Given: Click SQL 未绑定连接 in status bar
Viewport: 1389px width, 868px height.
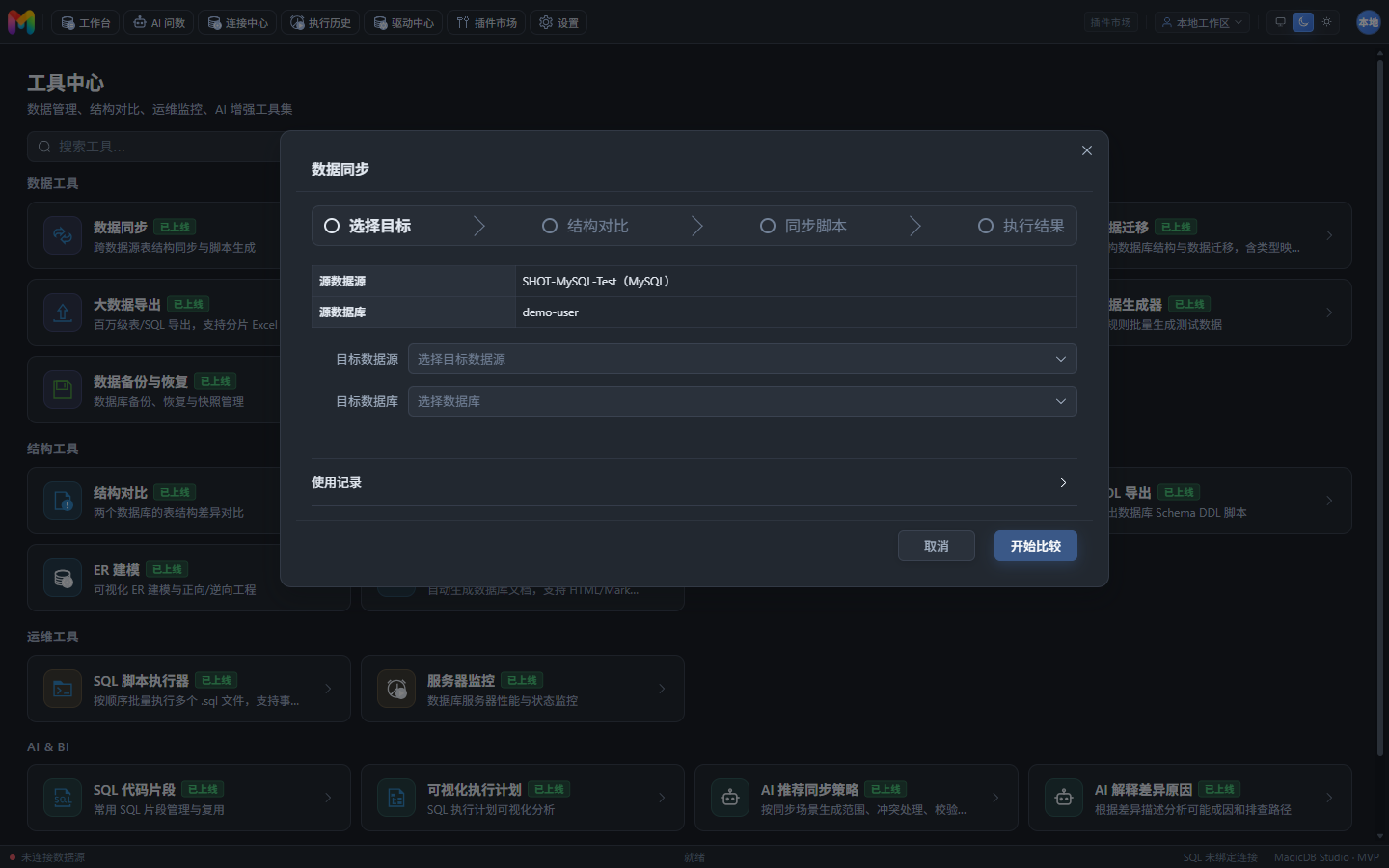Looking at the screenshot, I should coord(1220,857).
